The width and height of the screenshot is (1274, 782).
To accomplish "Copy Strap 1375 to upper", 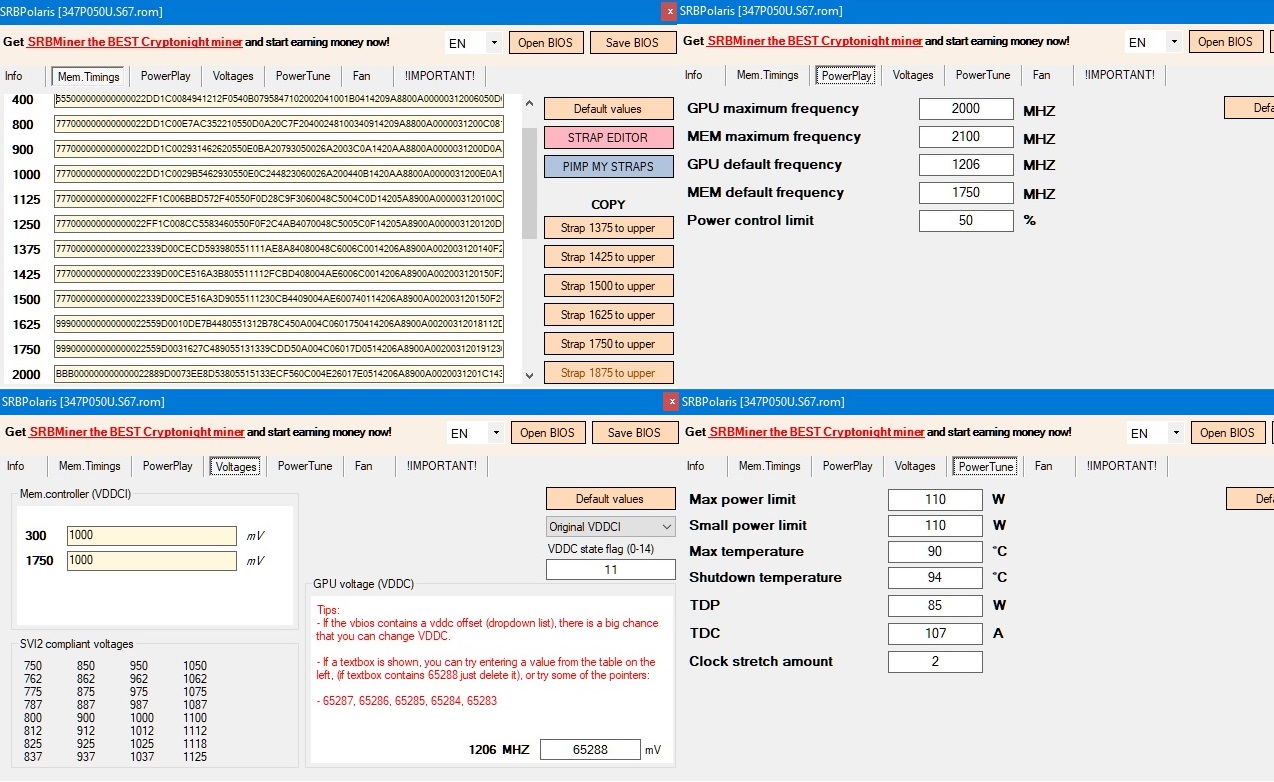I will click(608, 228).
